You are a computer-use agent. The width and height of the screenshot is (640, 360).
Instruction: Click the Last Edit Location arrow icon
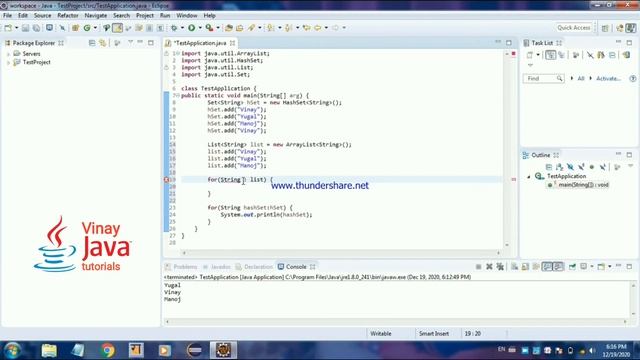click(x=307, y=28)
